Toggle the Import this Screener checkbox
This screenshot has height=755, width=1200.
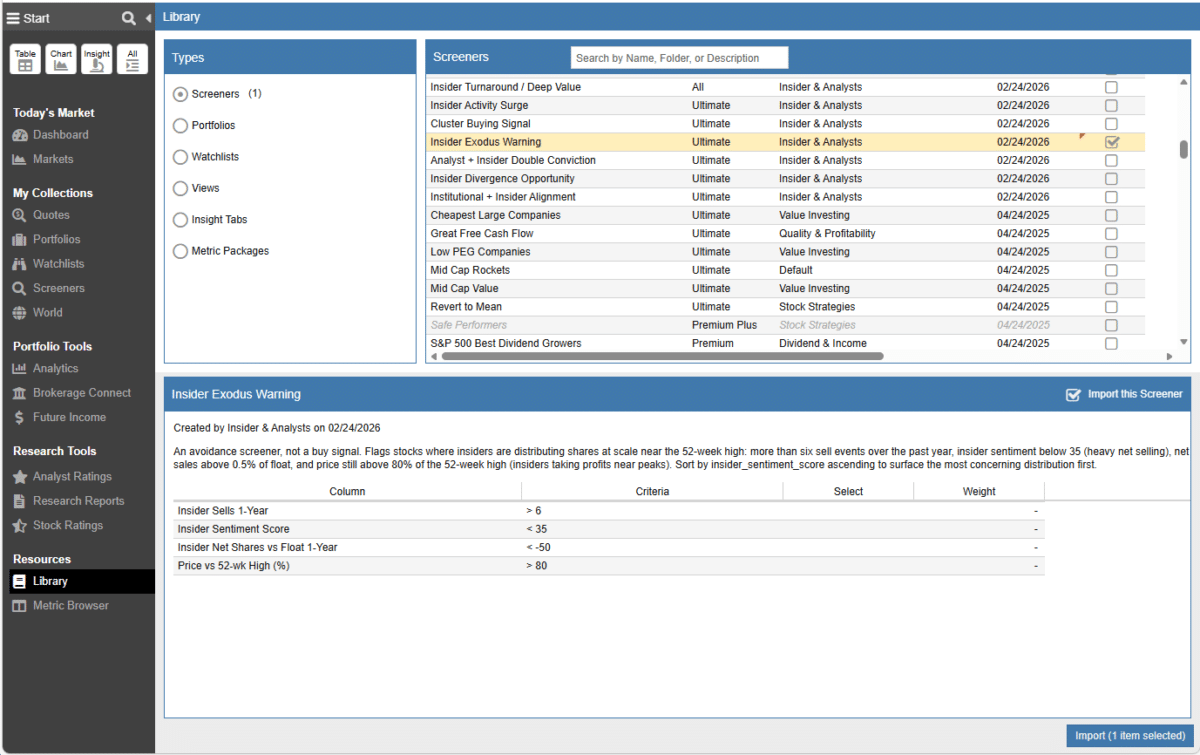pyautogui.click(x=1074, y=394)
